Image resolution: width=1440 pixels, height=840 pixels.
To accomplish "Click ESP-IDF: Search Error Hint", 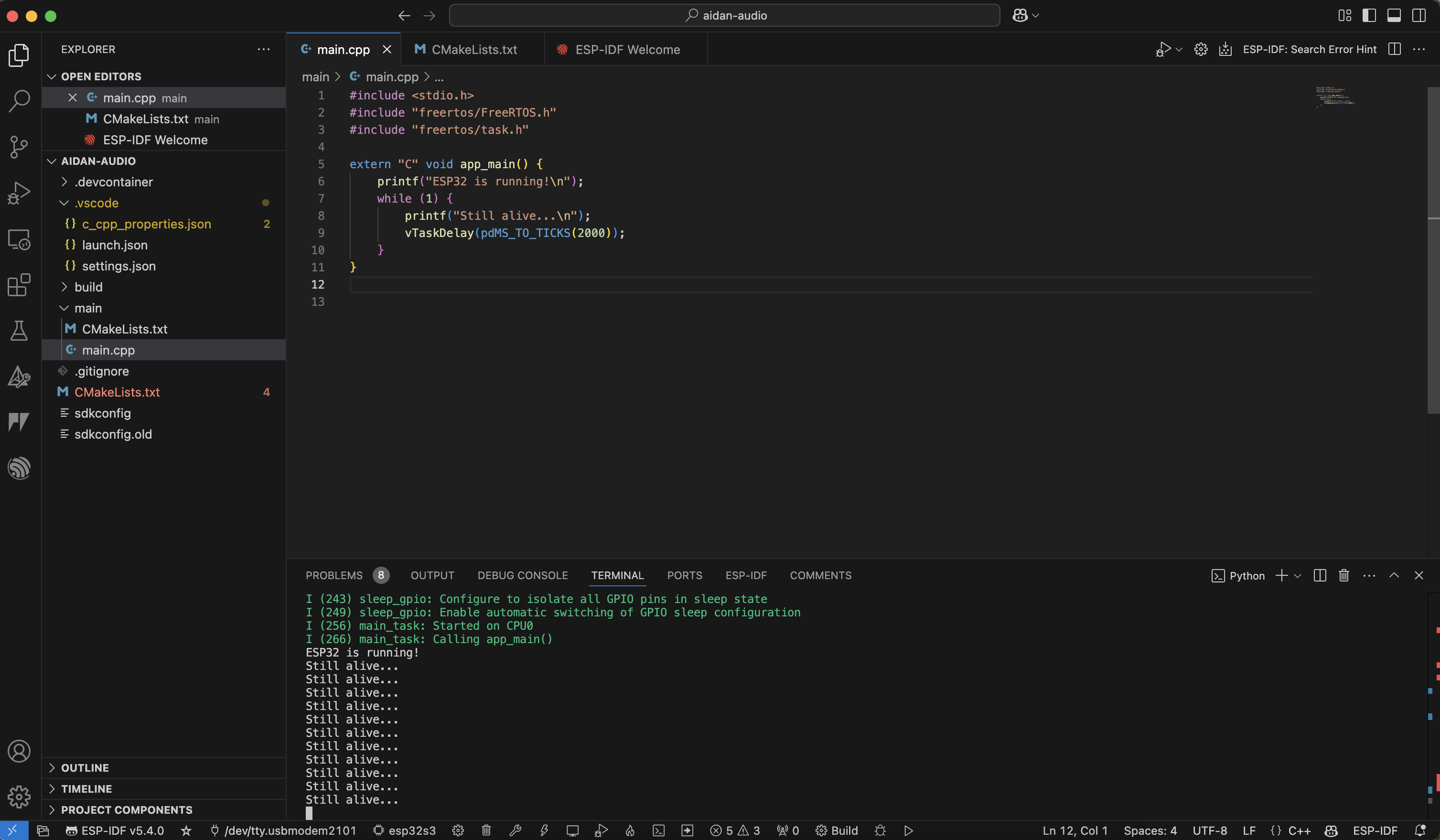I will point(1309,50).
